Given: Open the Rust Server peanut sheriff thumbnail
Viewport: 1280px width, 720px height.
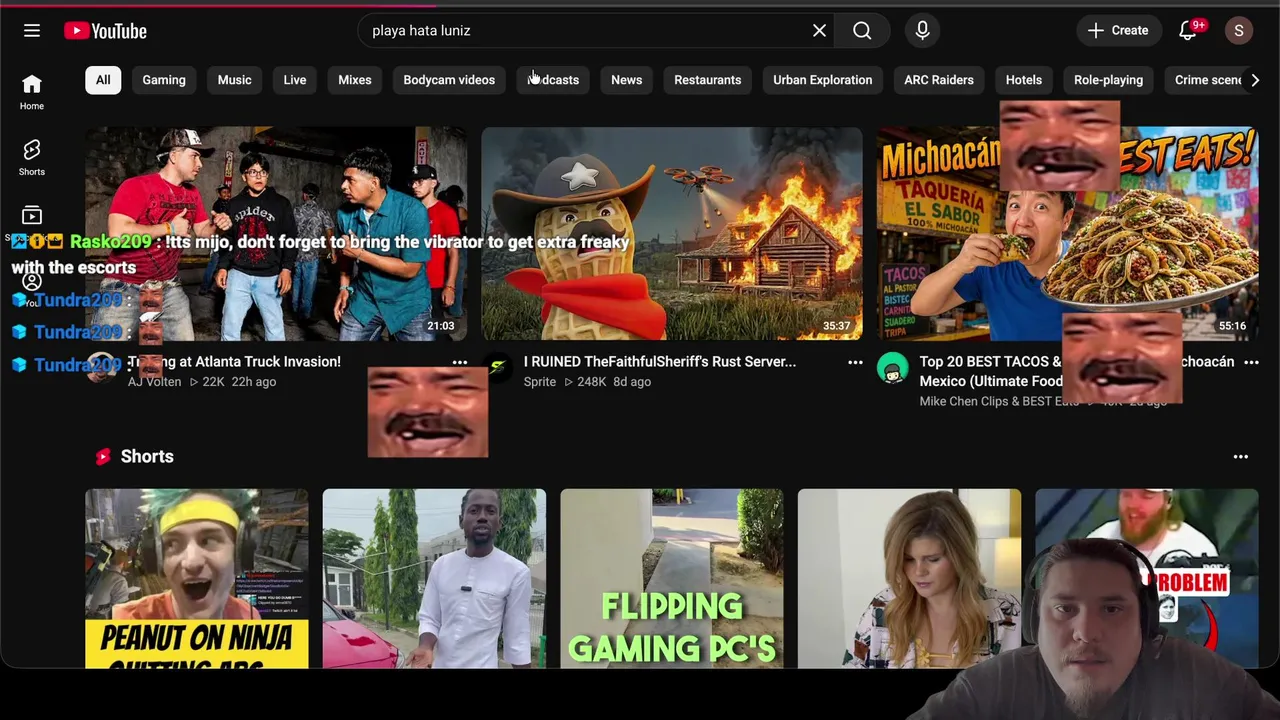Looking at the screenshot, I should [672, 233].
